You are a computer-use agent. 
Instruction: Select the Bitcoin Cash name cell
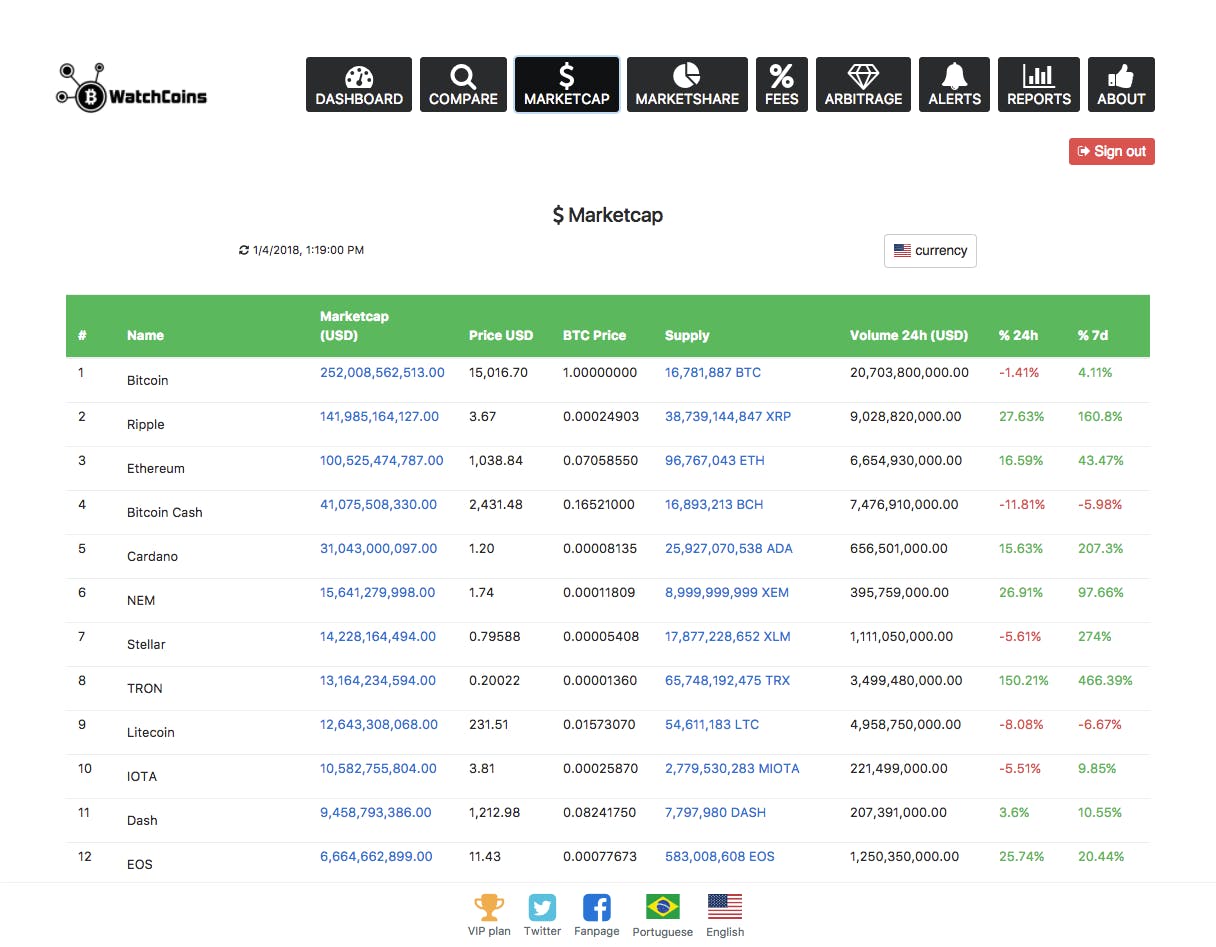click(165, 512)
